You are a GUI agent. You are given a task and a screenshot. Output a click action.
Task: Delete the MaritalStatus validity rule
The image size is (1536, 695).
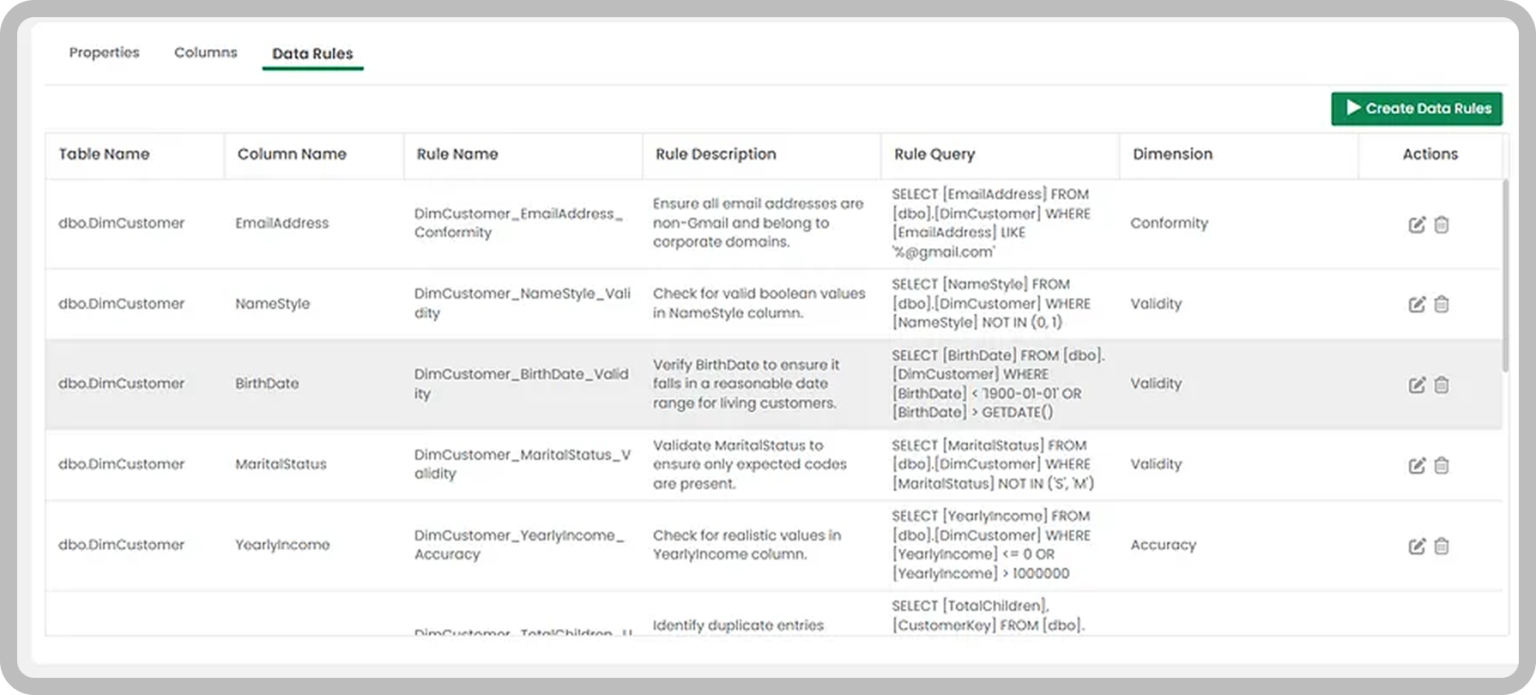tap(1441, 465)
